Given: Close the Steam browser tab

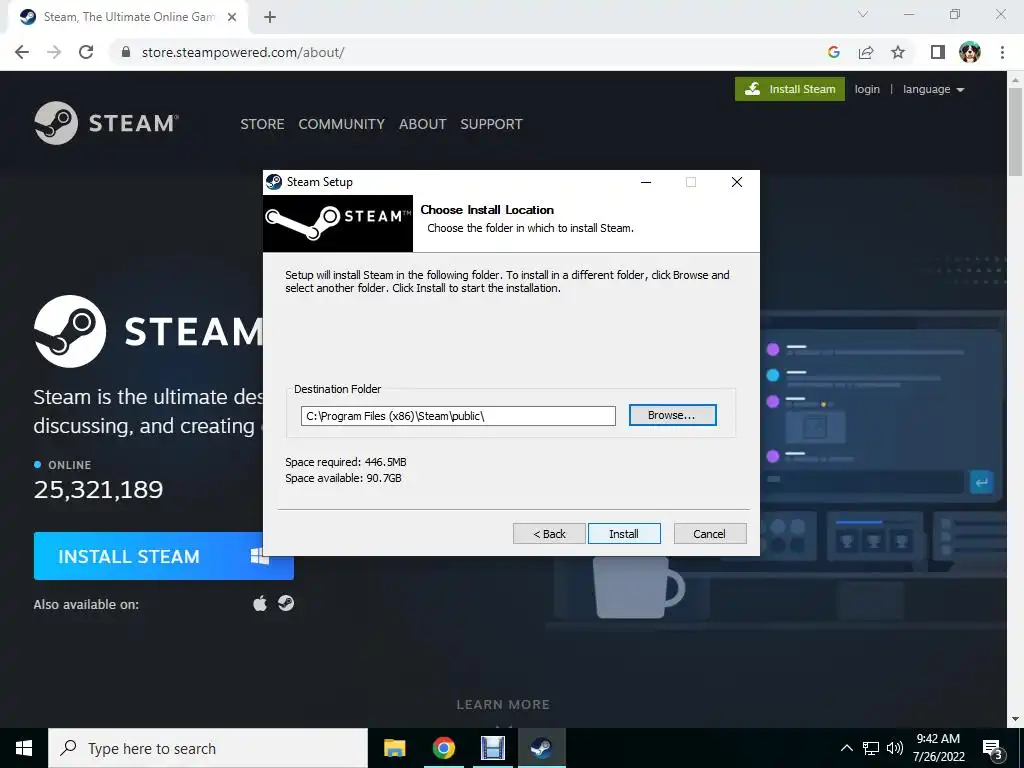Looking at the screenshot, I should coord(232,18).
